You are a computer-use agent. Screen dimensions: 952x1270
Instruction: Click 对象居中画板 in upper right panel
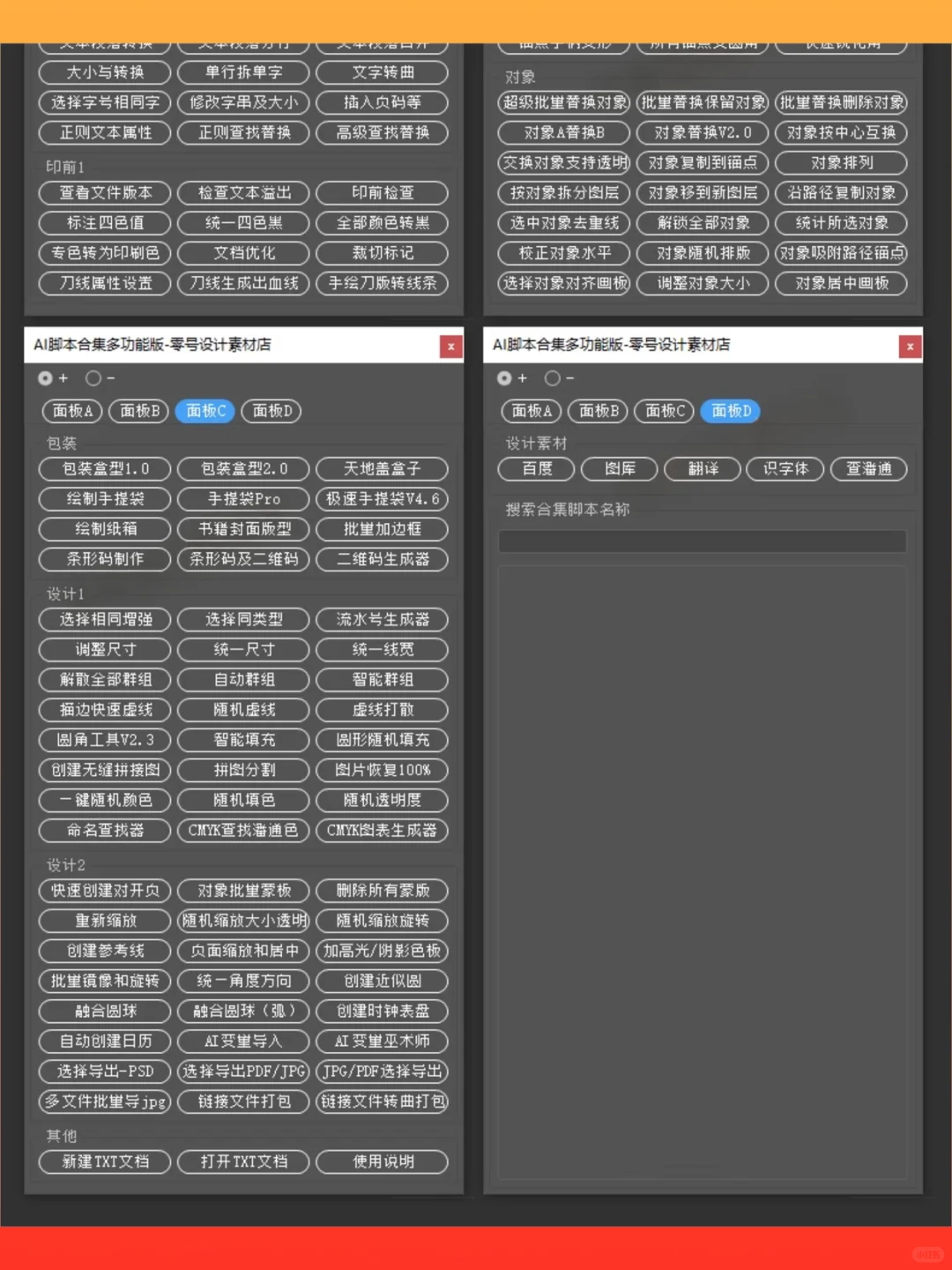841,283
